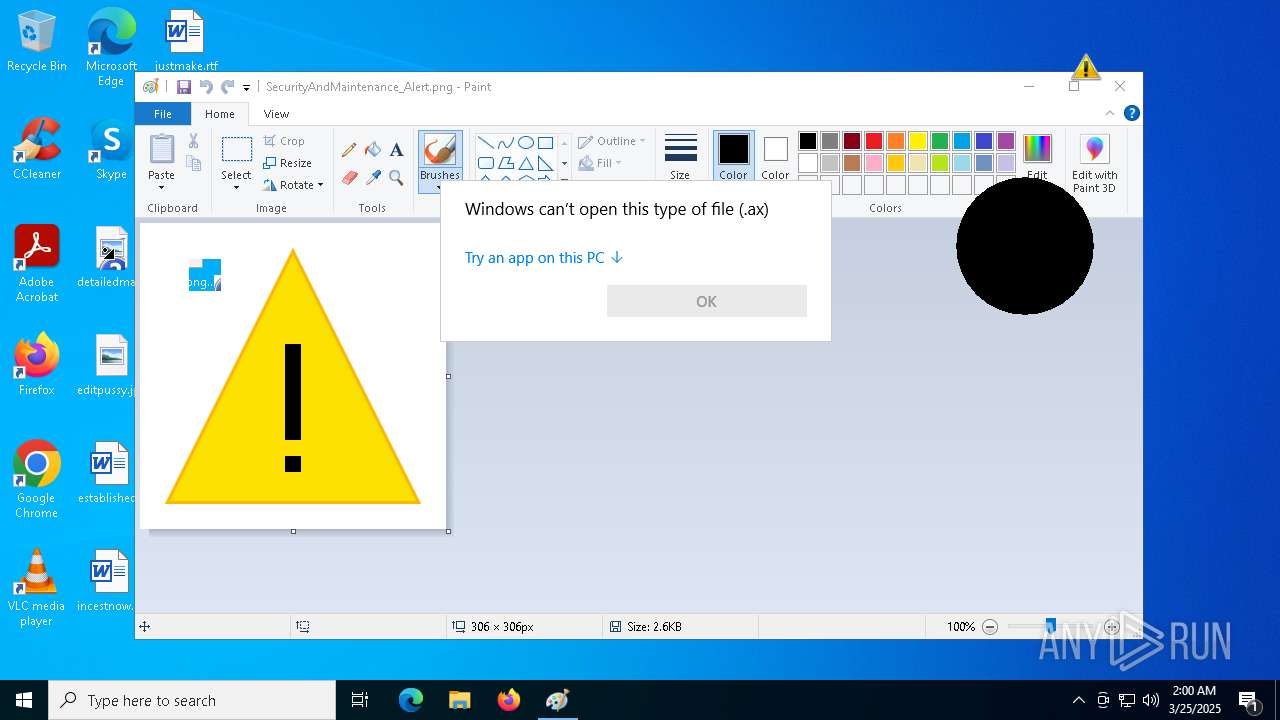Click the Save icon in quick access toolbar

(184, 87)
